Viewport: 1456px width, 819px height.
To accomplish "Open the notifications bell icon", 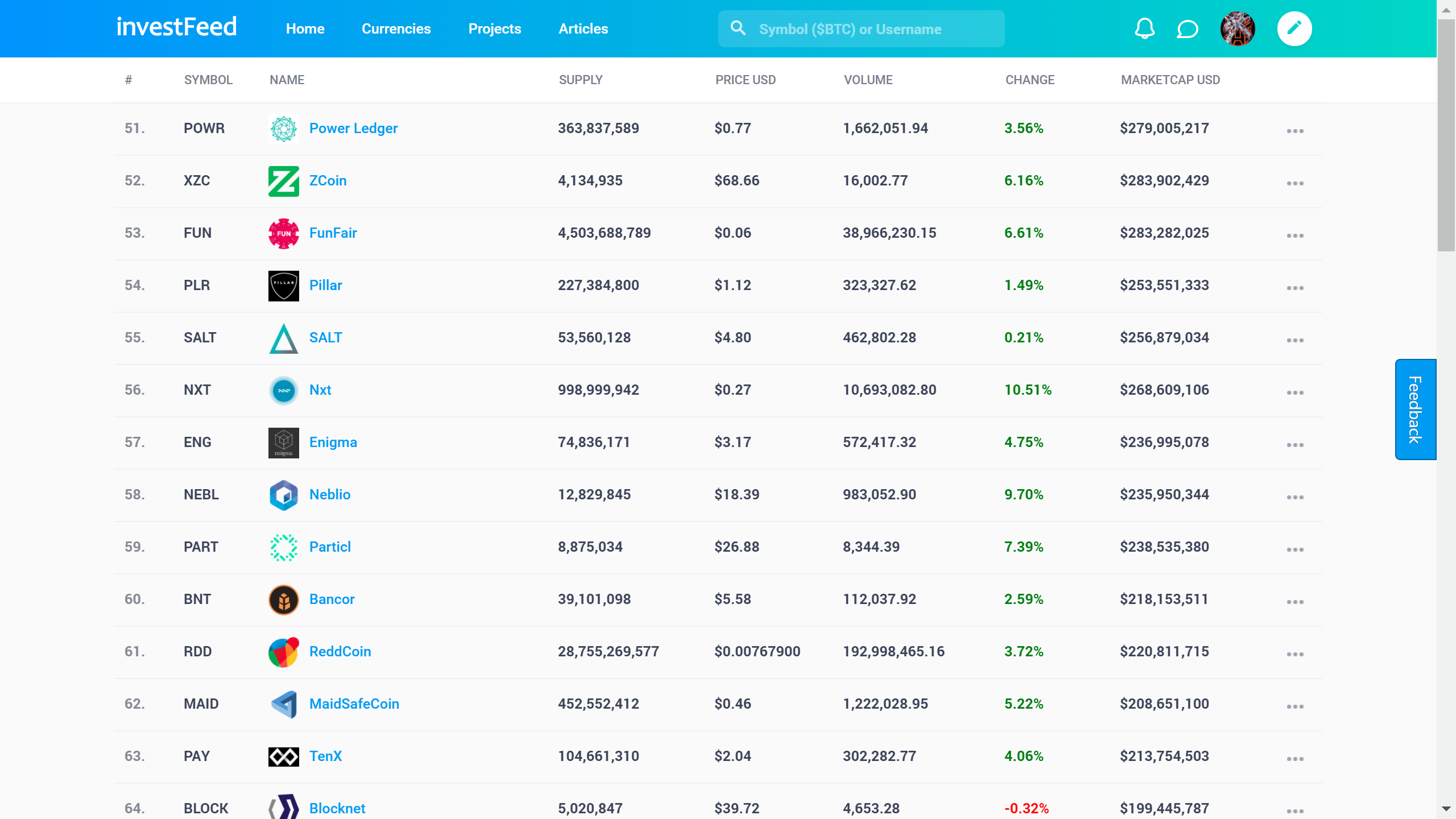I will click(x=1144, y=28).
